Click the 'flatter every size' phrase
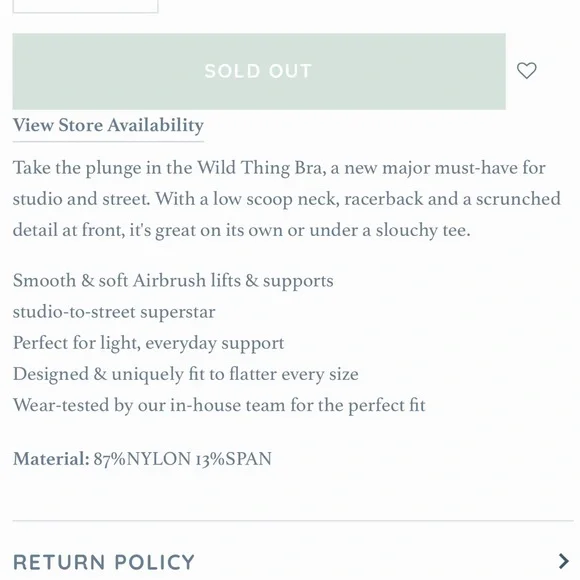This screenshot has width=580, height=580. pyautogui.click(x=294, y=374)
